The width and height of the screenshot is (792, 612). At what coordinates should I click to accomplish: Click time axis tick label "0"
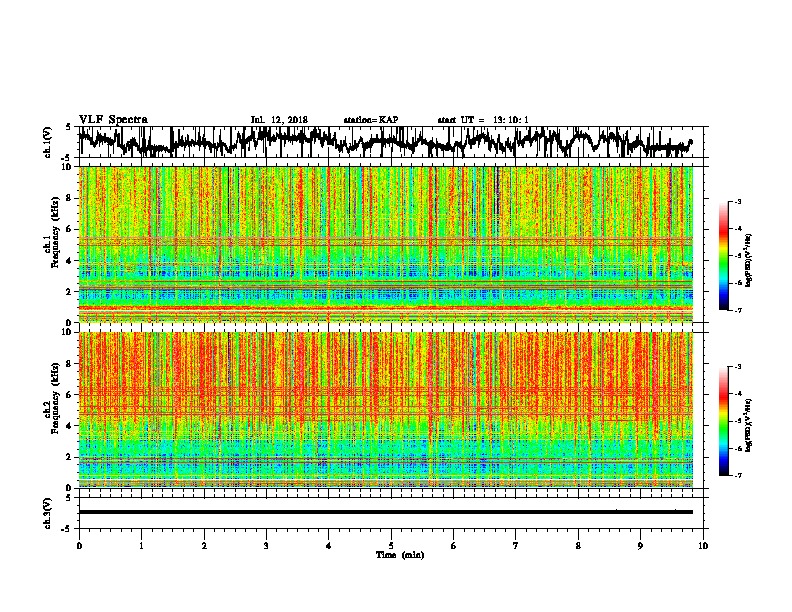click(79, 546)
